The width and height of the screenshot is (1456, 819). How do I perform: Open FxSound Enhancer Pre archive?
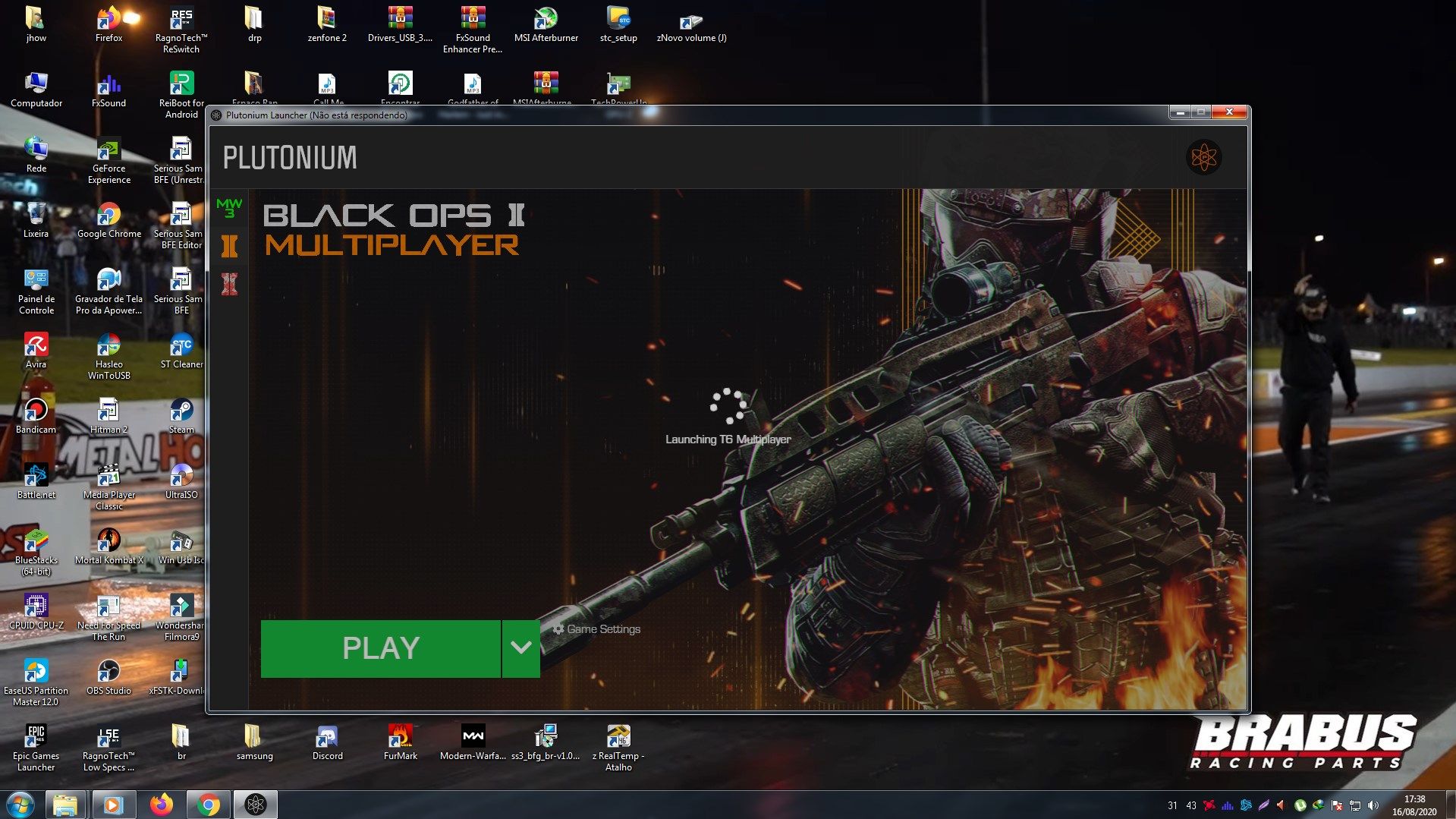473,30
